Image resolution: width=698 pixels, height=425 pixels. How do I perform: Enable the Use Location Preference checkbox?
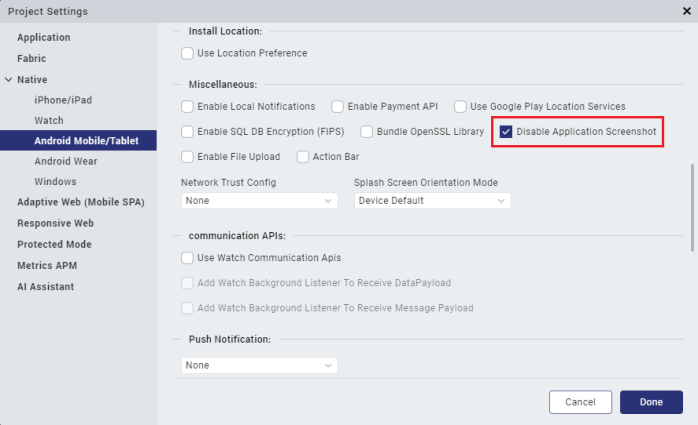pos(187,53)
